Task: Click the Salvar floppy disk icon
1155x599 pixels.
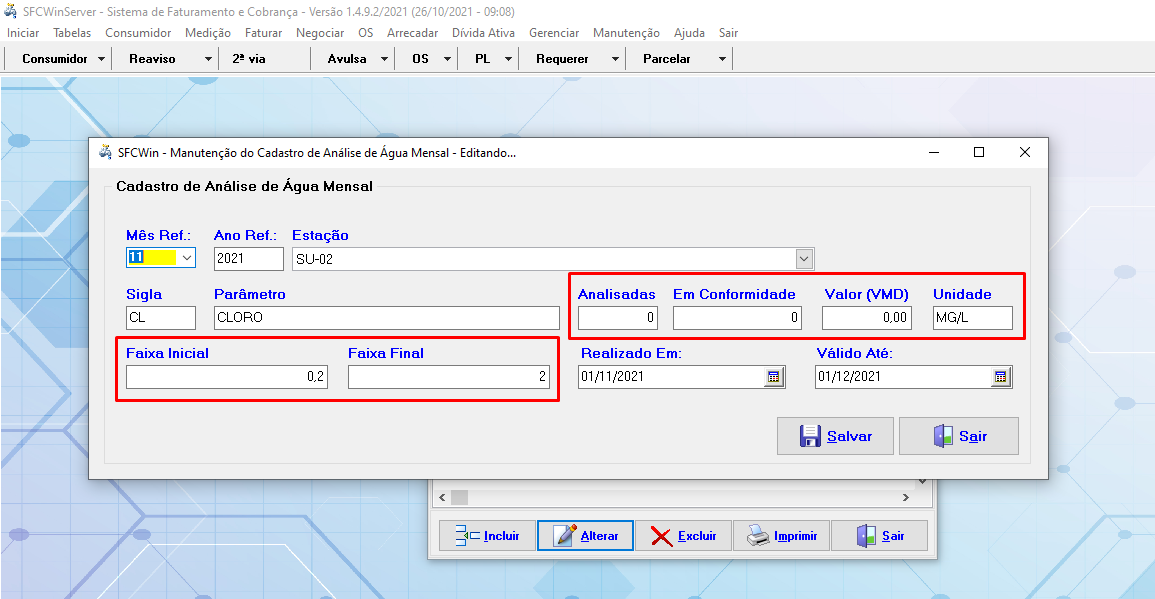Action: point(810,436)
